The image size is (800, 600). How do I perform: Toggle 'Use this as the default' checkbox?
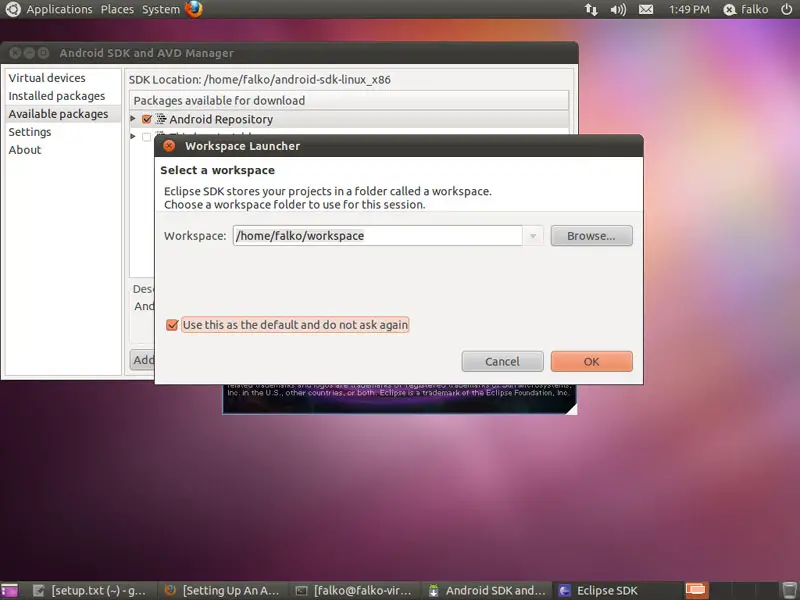click(x=172, y=325)
